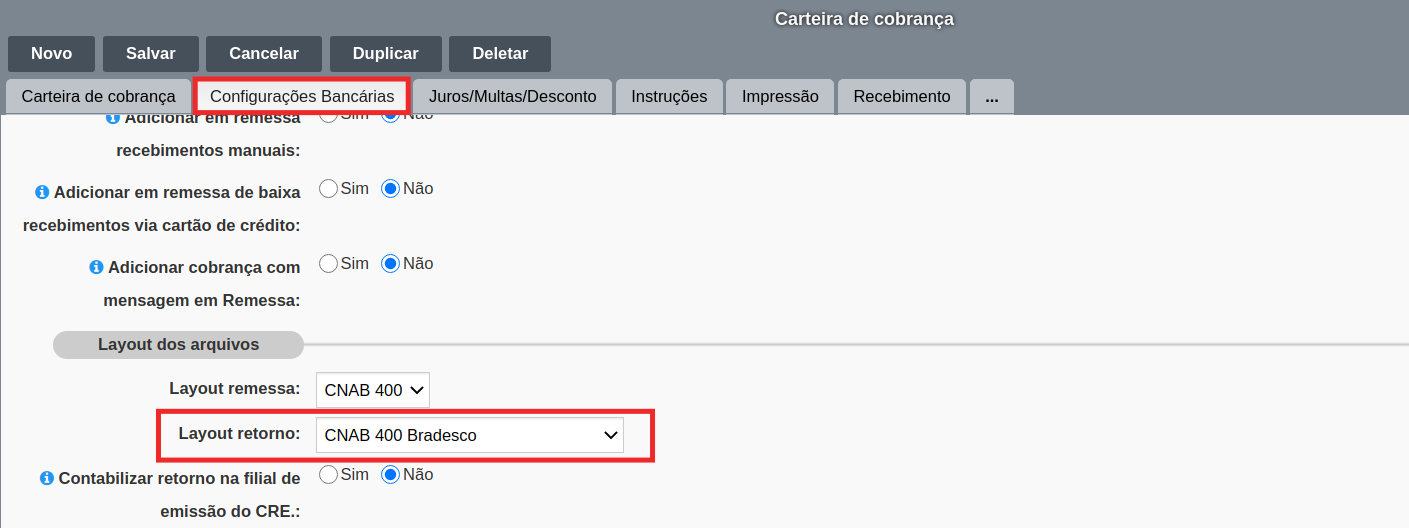
Task: Select 'Sim' for Contabilizar retorno na filial
Action: [328, 474]
